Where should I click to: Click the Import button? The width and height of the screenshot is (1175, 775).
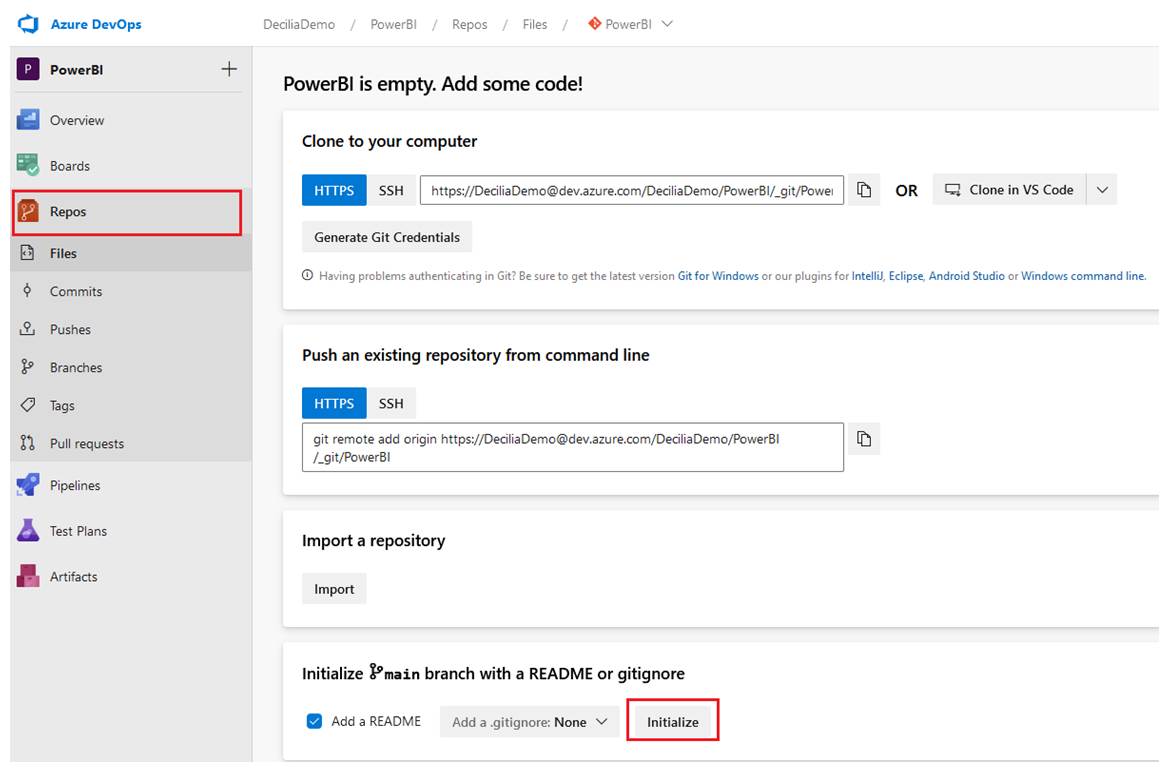[334, 589]
